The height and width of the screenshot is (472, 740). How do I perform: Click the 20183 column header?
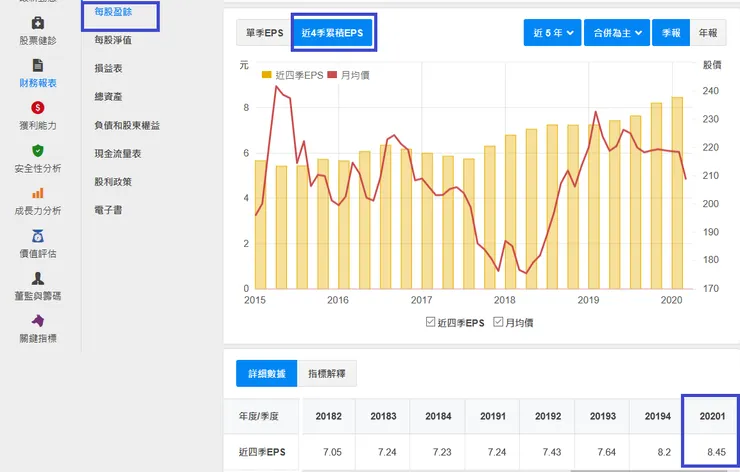383,416
